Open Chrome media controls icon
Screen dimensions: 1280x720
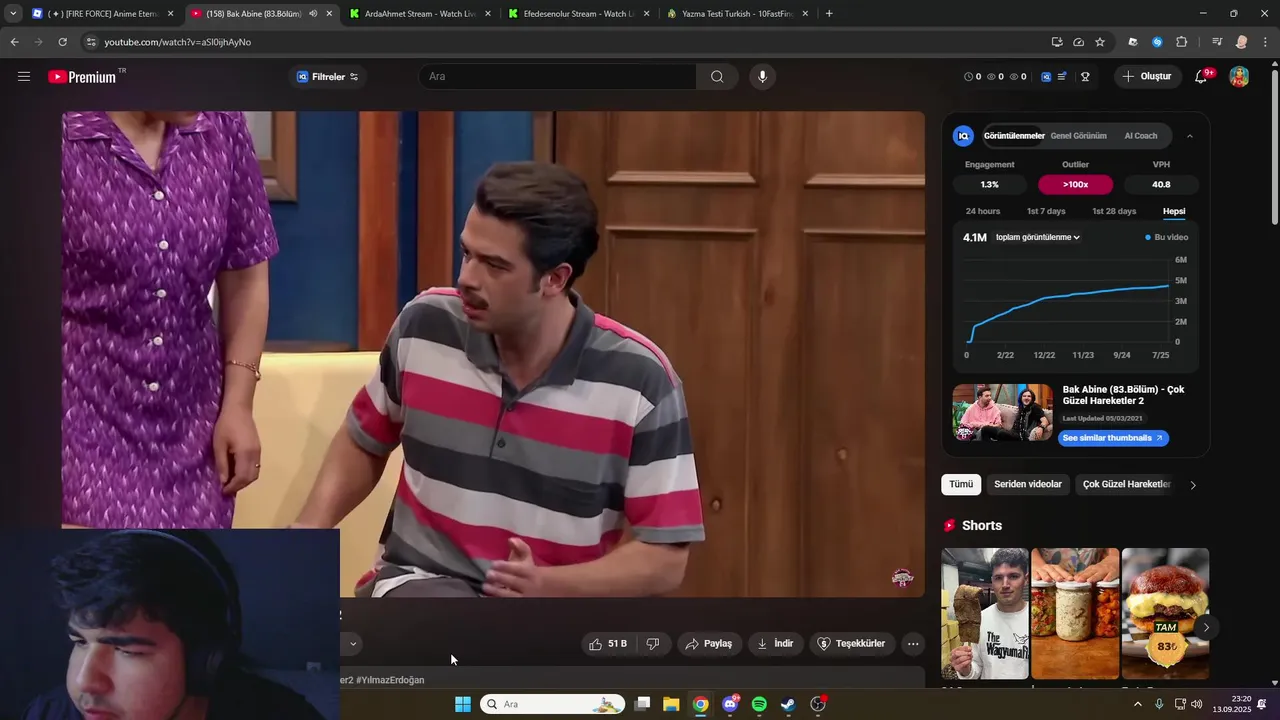point(1217,42)
